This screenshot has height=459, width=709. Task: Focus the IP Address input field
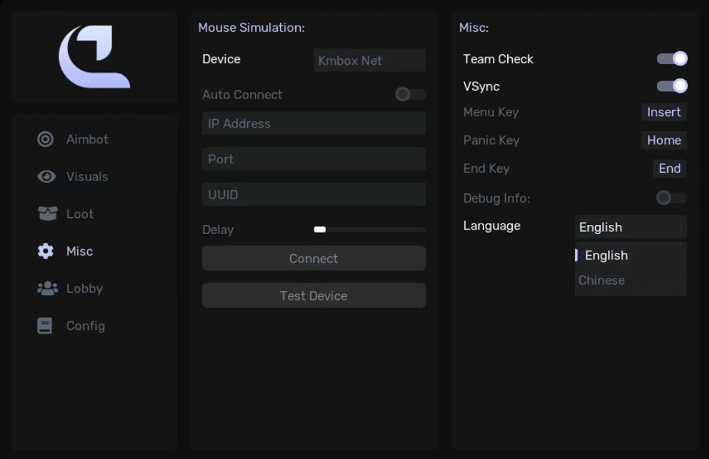pos(313,124)
